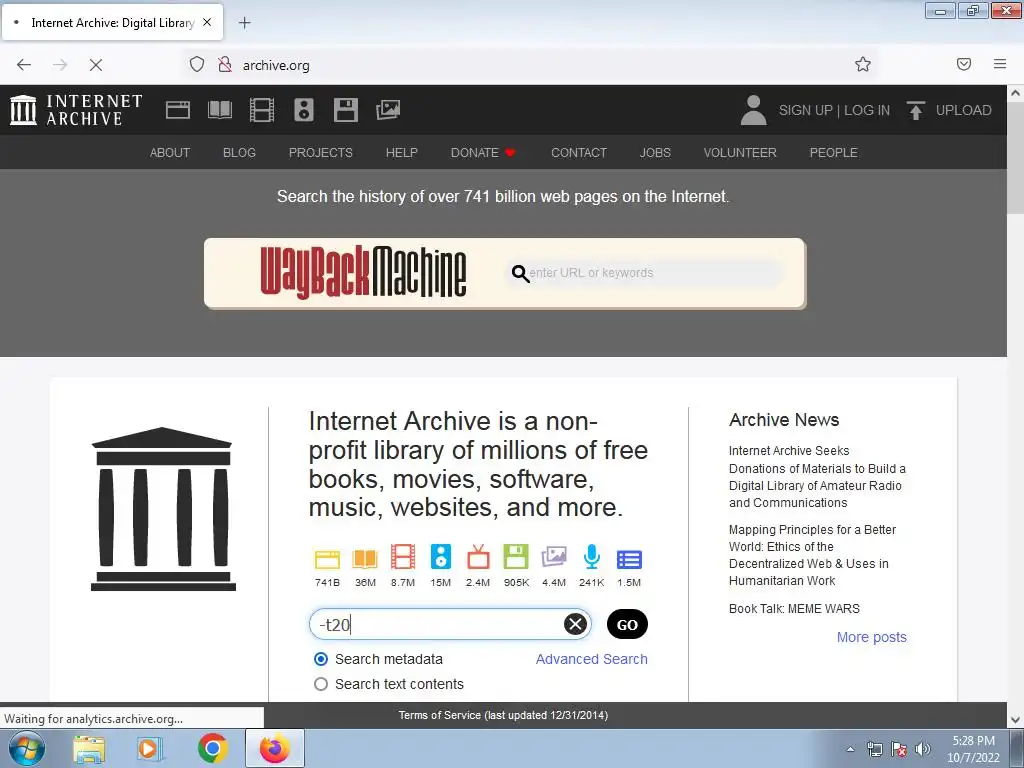
Task: Bookmark this page with the star icon
Action: coord(863,64)
